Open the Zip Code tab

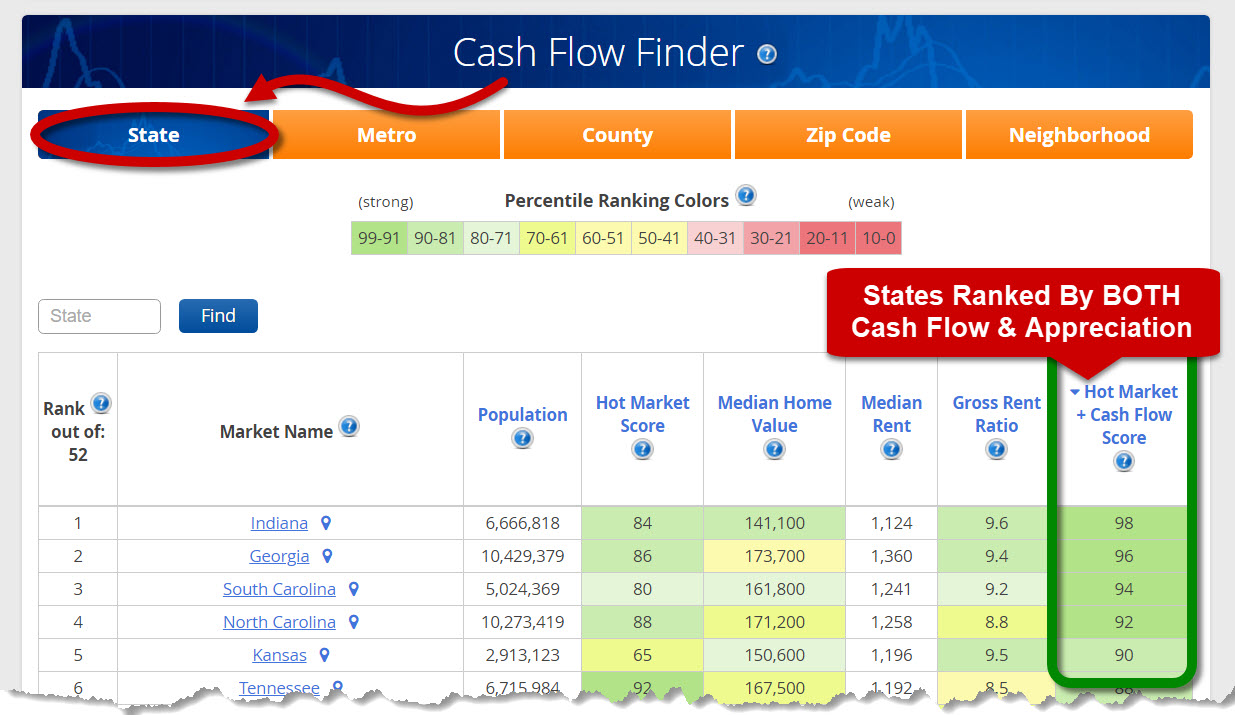pyautogui.click(x=848, y=135)
